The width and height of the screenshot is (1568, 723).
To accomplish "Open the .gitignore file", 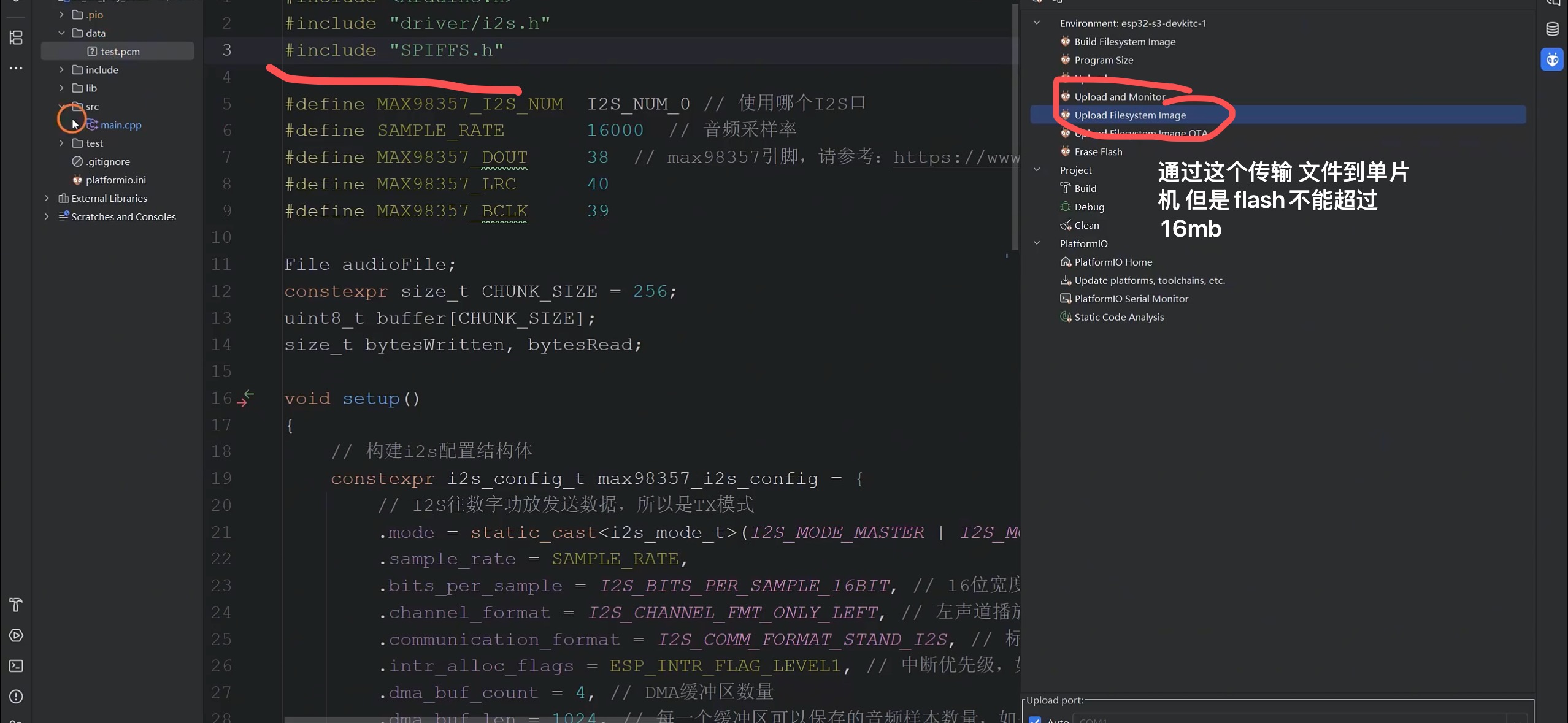I will point(107,162).
